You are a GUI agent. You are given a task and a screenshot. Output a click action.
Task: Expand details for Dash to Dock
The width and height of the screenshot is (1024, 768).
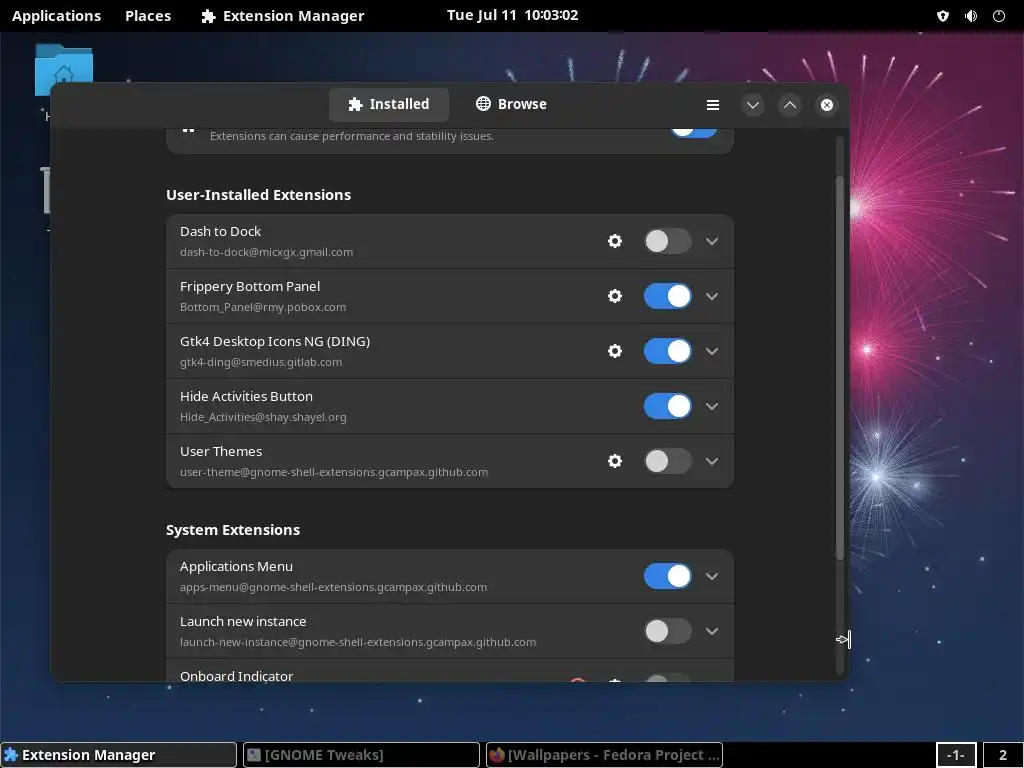712,241
